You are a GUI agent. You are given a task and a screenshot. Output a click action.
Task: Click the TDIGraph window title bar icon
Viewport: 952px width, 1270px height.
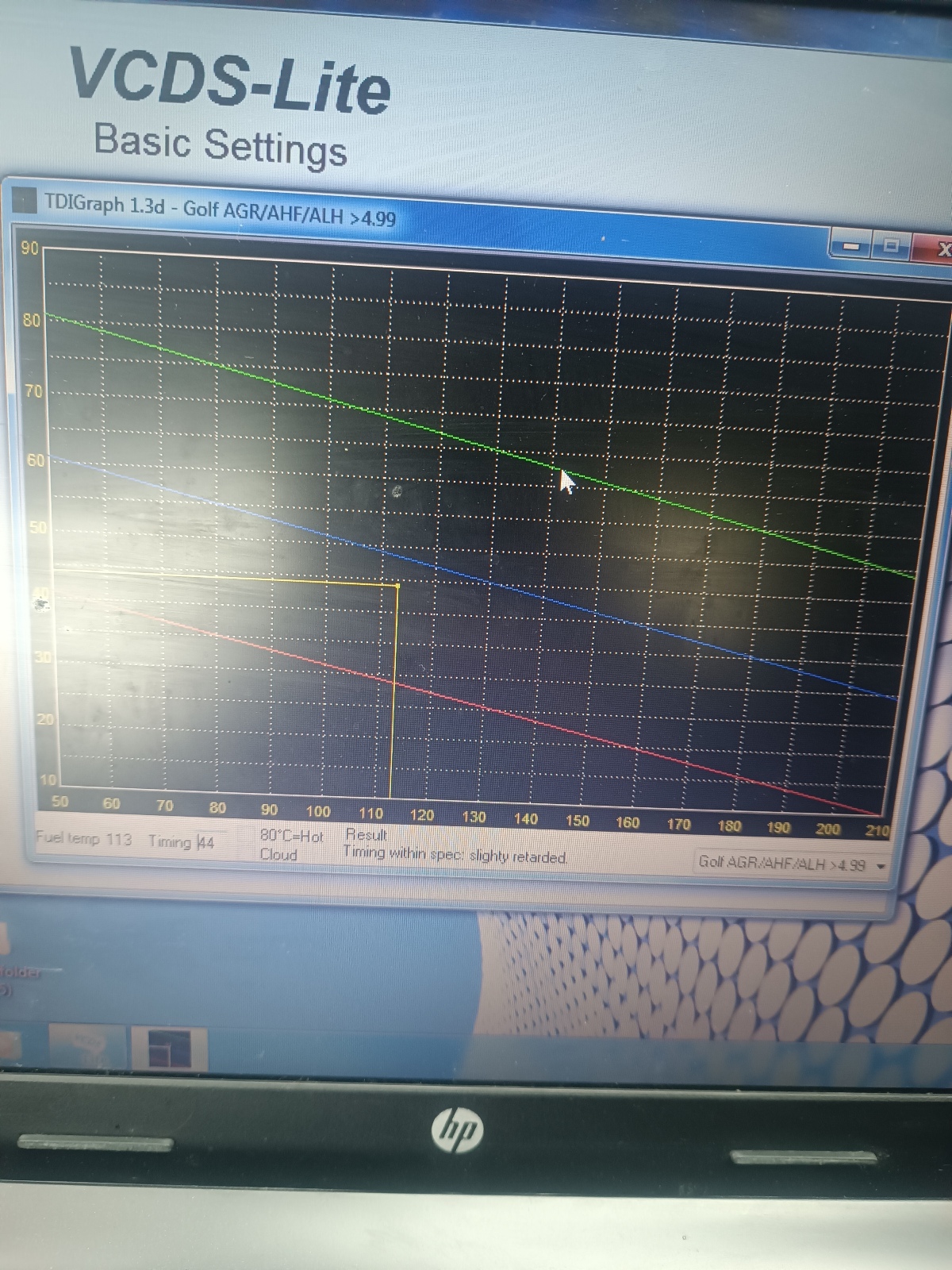point(26,199)
